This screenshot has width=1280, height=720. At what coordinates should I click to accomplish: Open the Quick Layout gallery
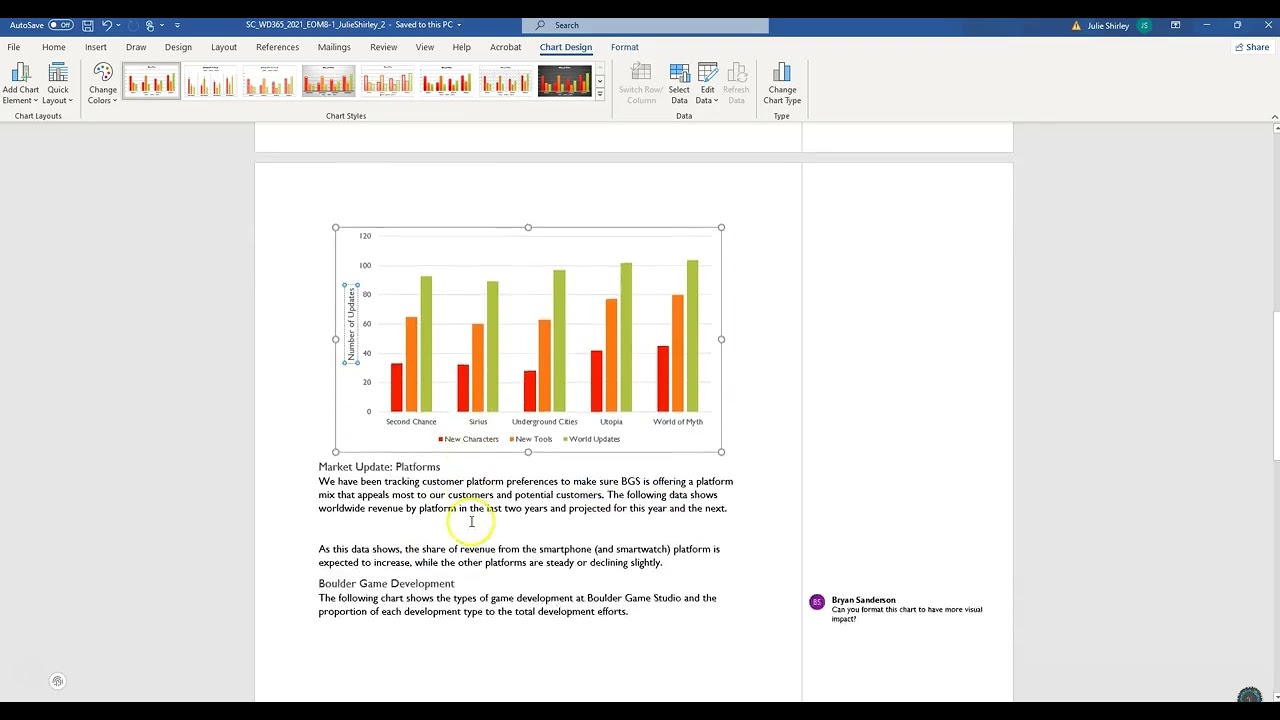tap(58, 84)
